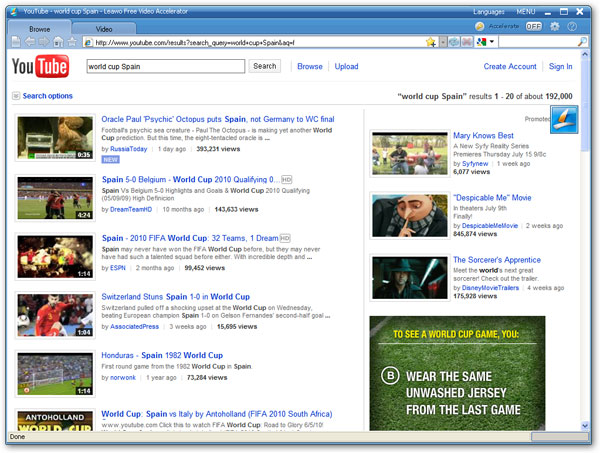This screenshot has height=453, width=600.
Task: Click the Home icon in the browser toolbar
Action: click(x=57, y=42)
